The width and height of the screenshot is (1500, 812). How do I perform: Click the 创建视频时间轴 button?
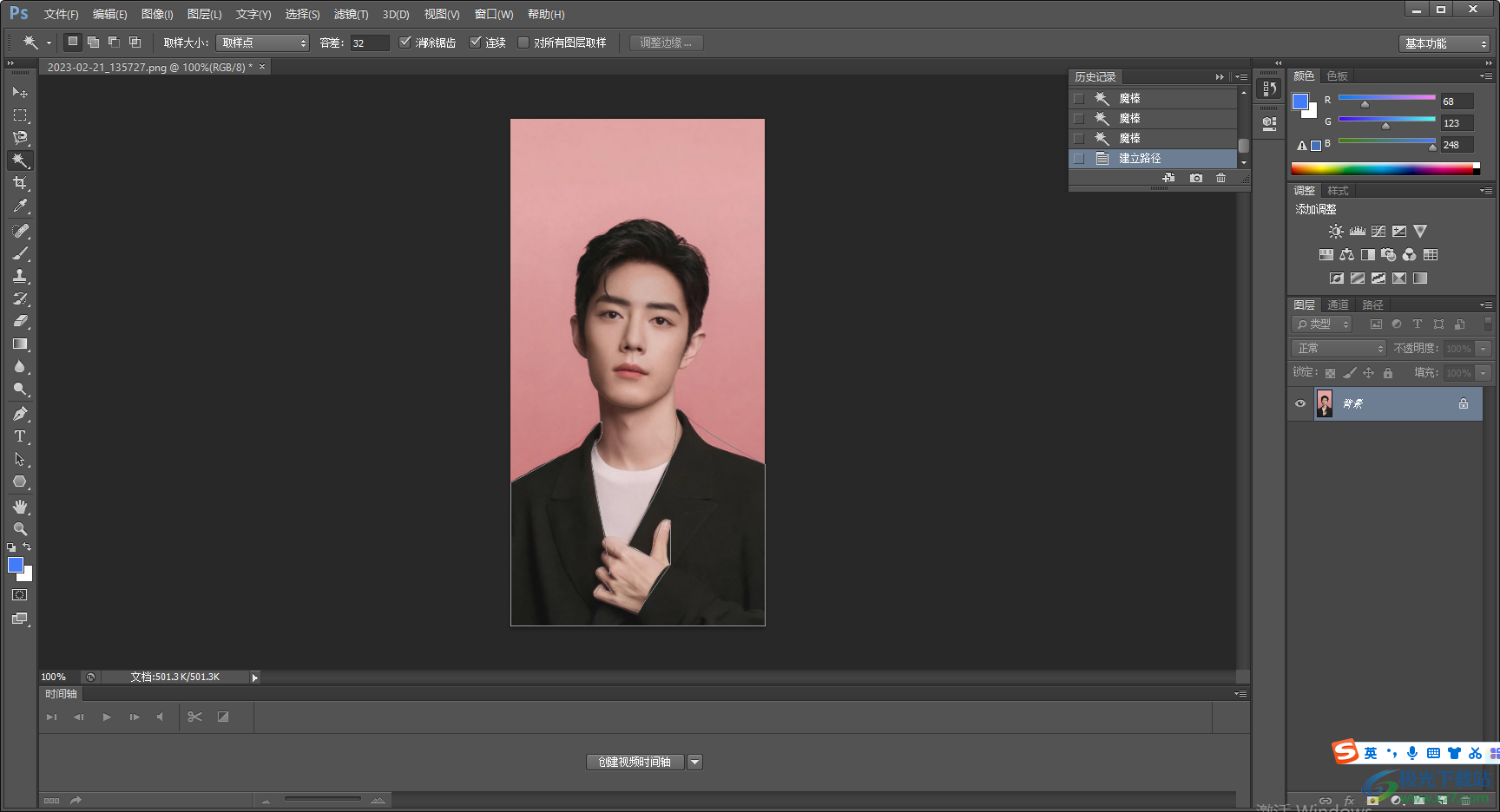click(x=635, y=762)
